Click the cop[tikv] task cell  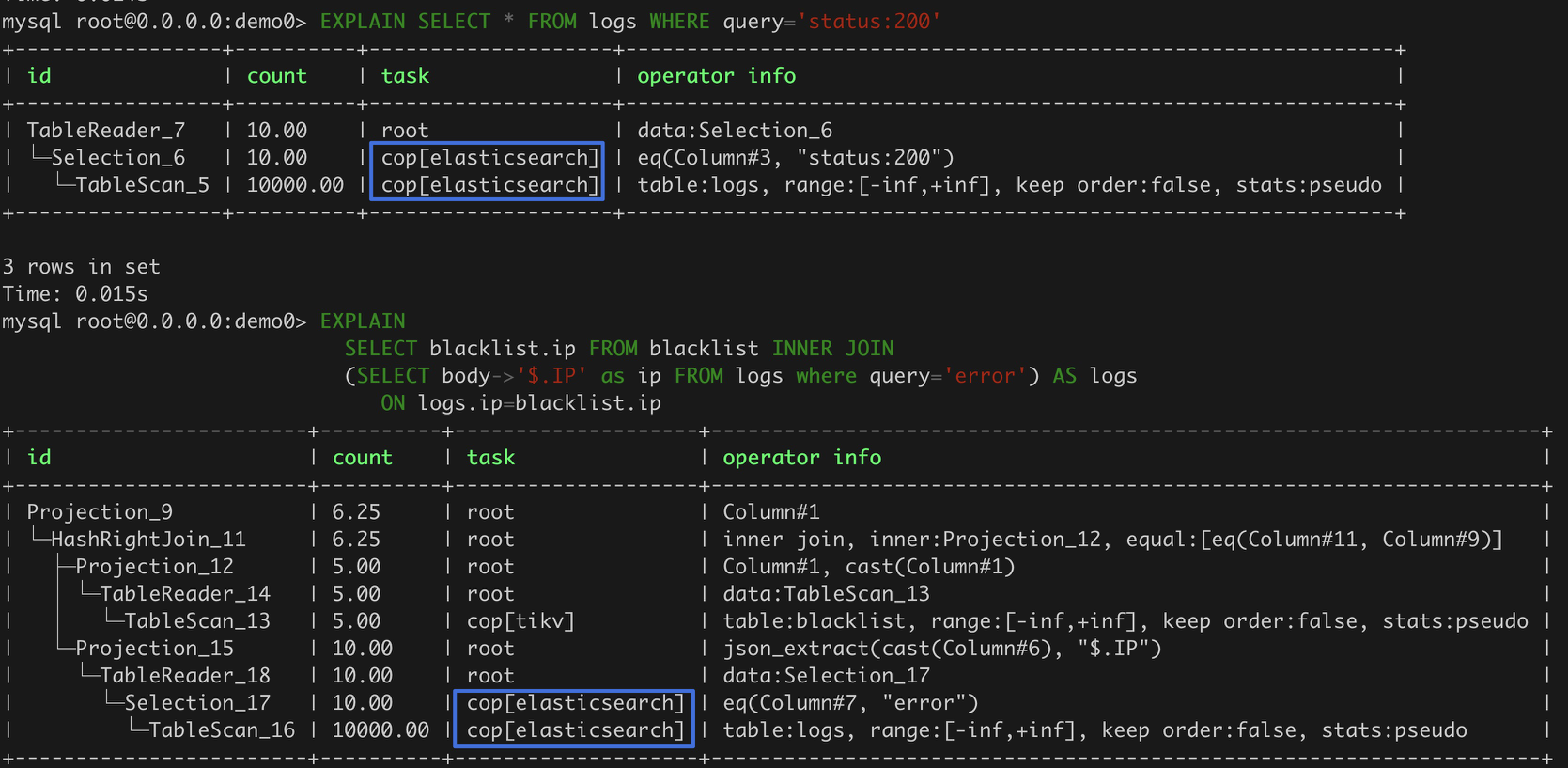[x=520, y=621]
